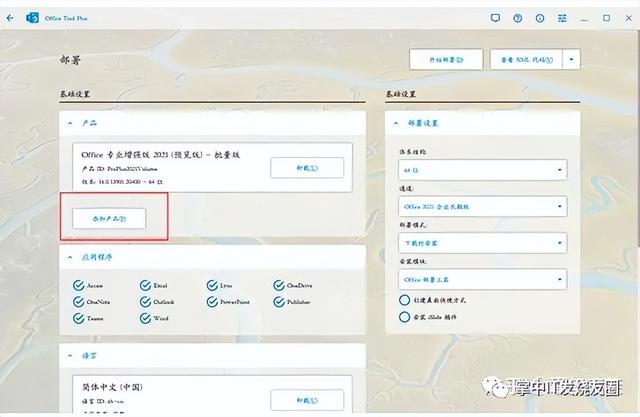
Task: Open the feedback message icon
Action: tap(495, 18)
